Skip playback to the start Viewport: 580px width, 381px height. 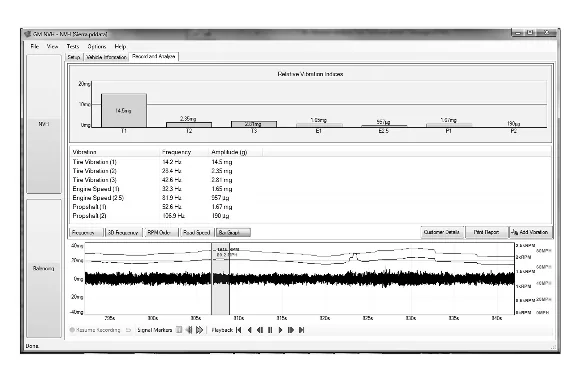click(239, 330)
